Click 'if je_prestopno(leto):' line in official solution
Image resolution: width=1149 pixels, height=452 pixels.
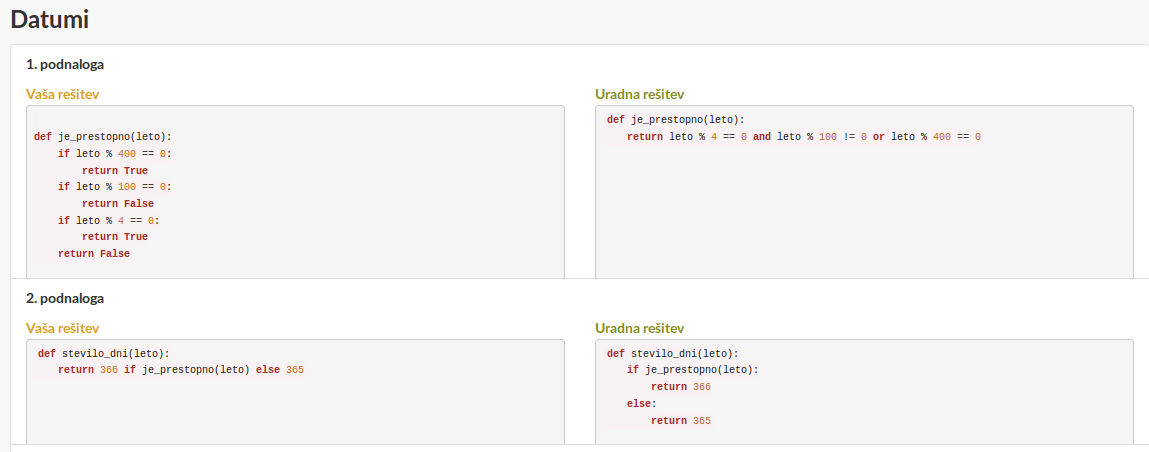[692, 370]
